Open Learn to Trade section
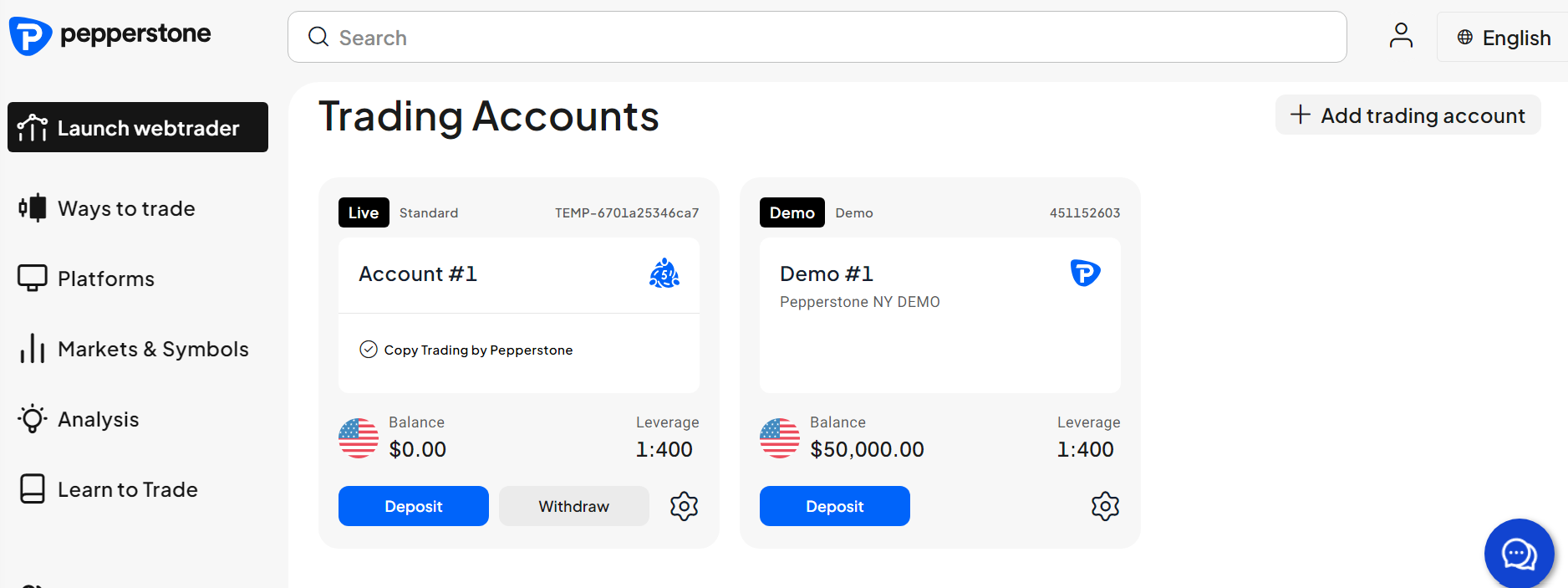Image resolution: width=1568 pixels, height=588 pixels. point(127,489)
